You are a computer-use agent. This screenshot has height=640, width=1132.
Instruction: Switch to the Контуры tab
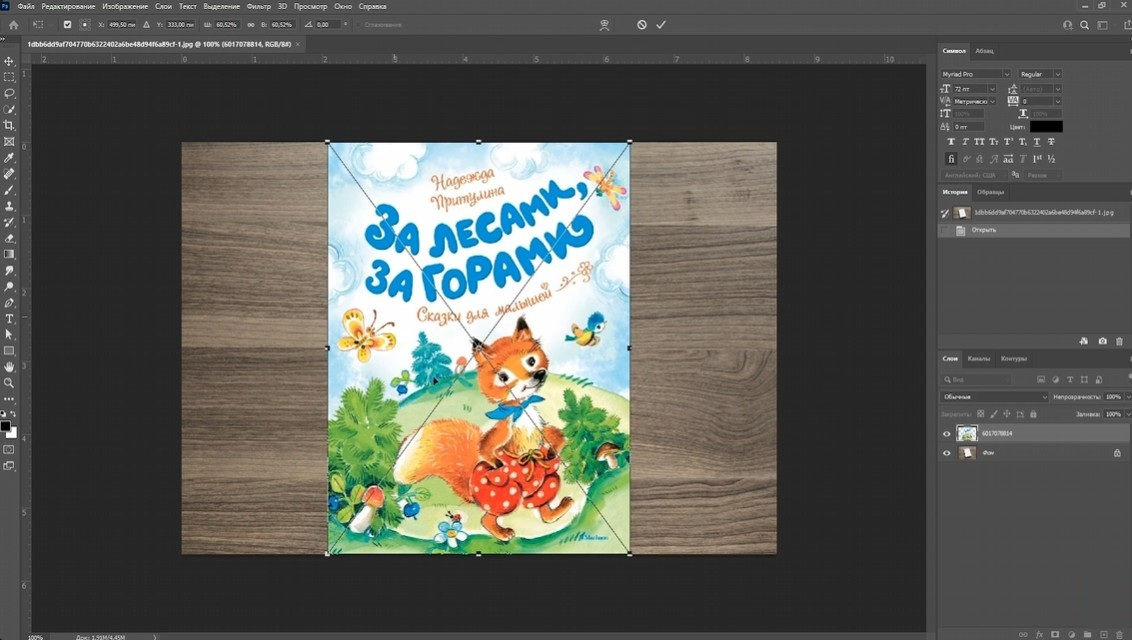pos(1014,359)
